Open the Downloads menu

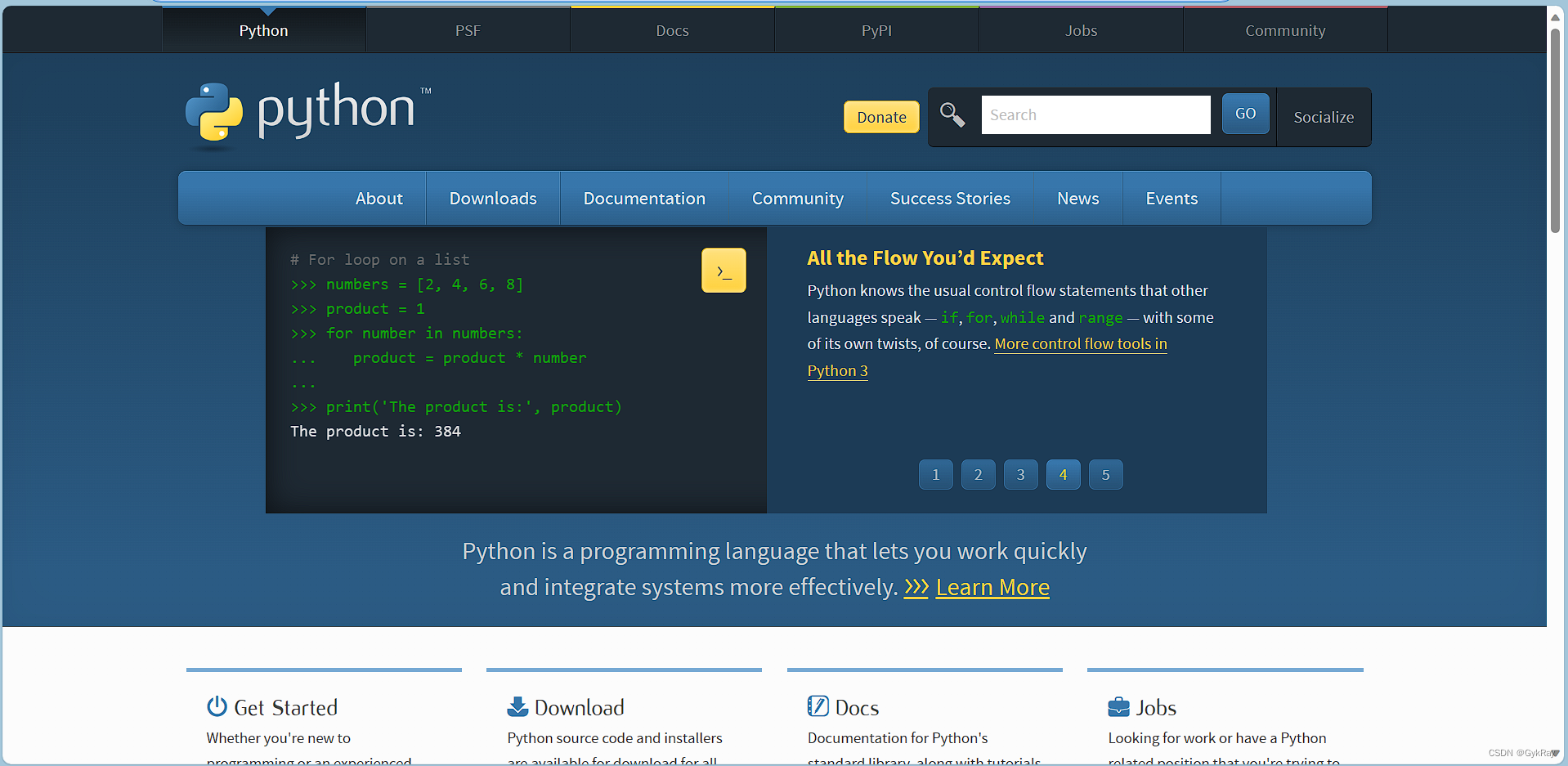493,198
